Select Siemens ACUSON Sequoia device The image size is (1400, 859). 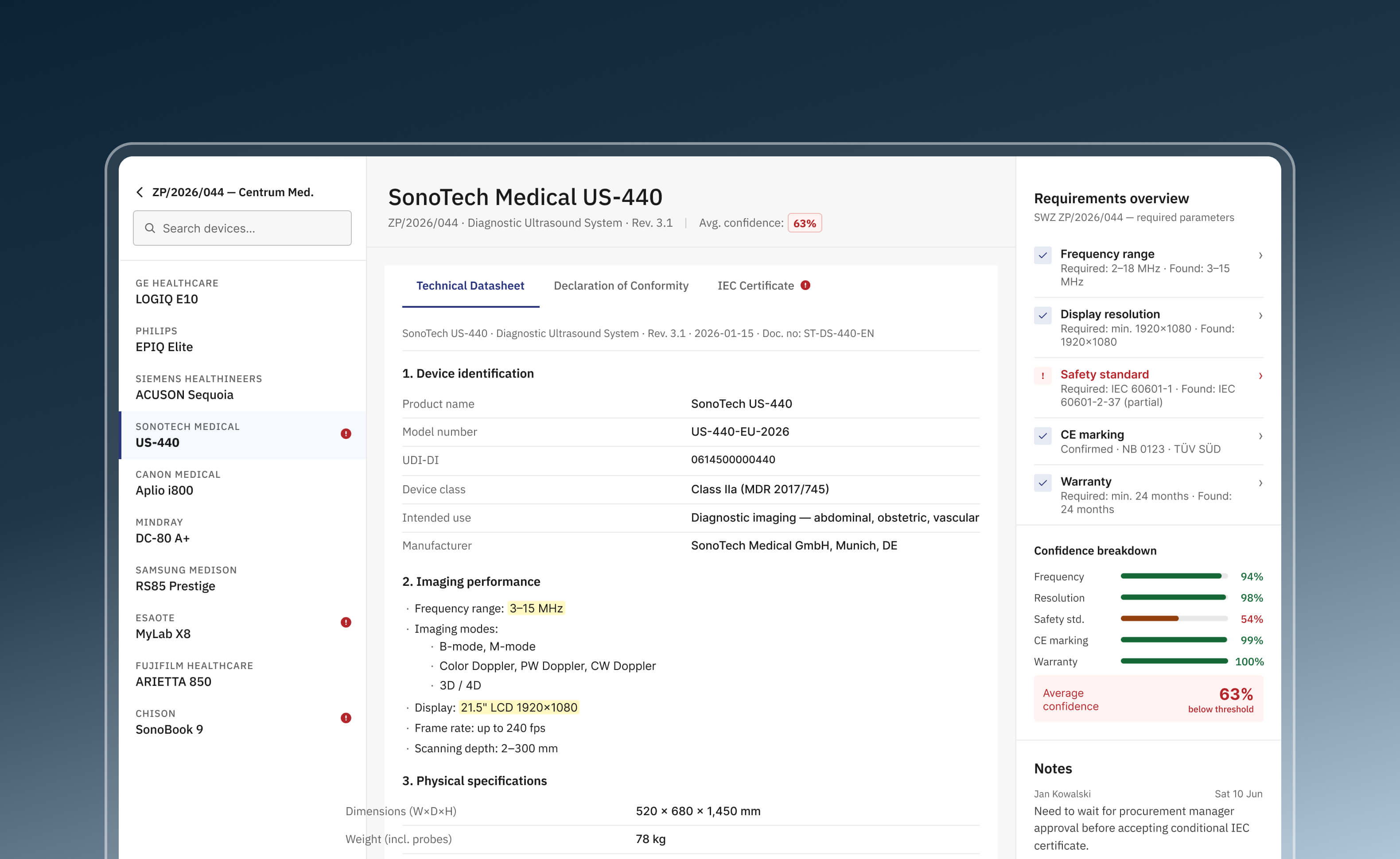(243, 387)
